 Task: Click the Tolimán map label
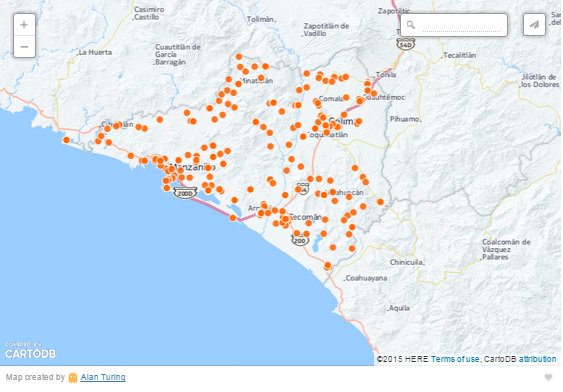coord(261,19)
